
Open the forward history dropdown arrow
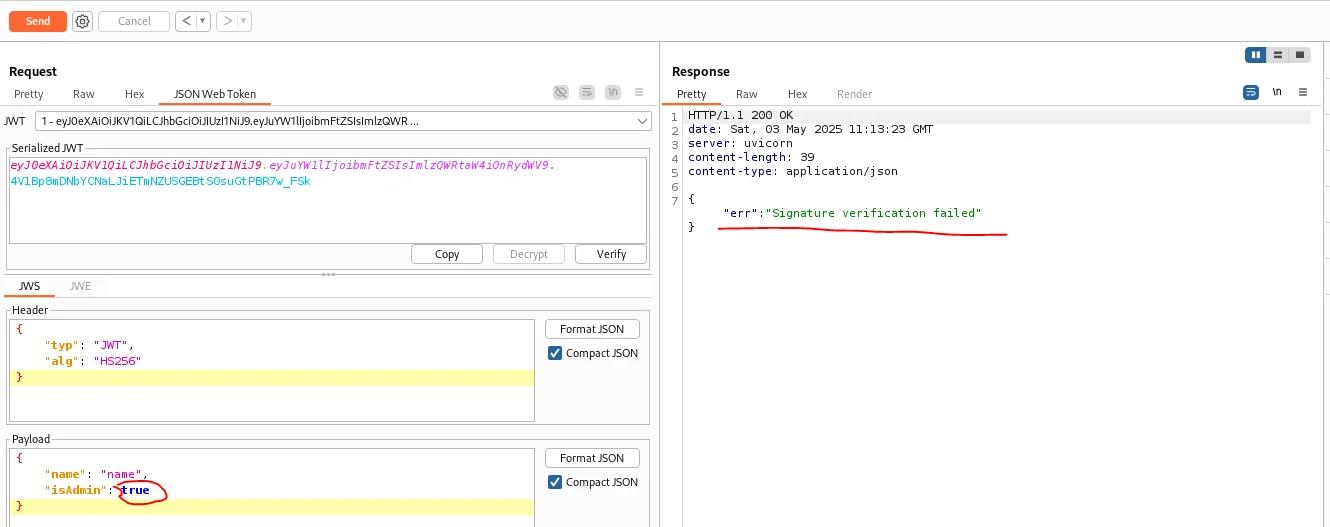(245, 21)
